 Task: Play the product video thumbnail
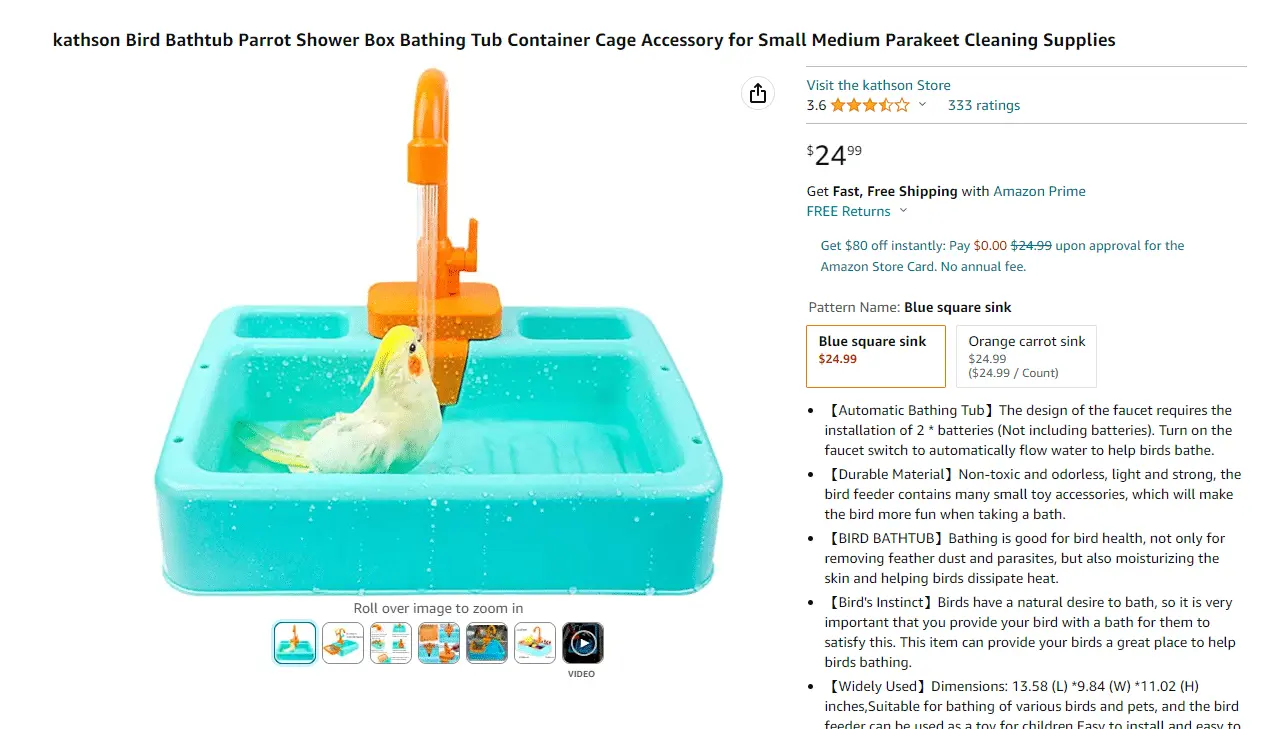point(582,643)
